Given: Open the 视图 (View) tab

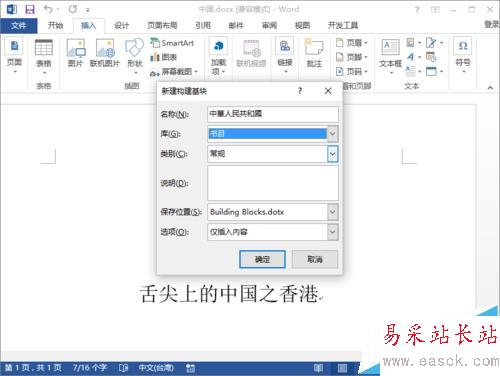Looking at the screenshot, I should [x=302, y=25].
